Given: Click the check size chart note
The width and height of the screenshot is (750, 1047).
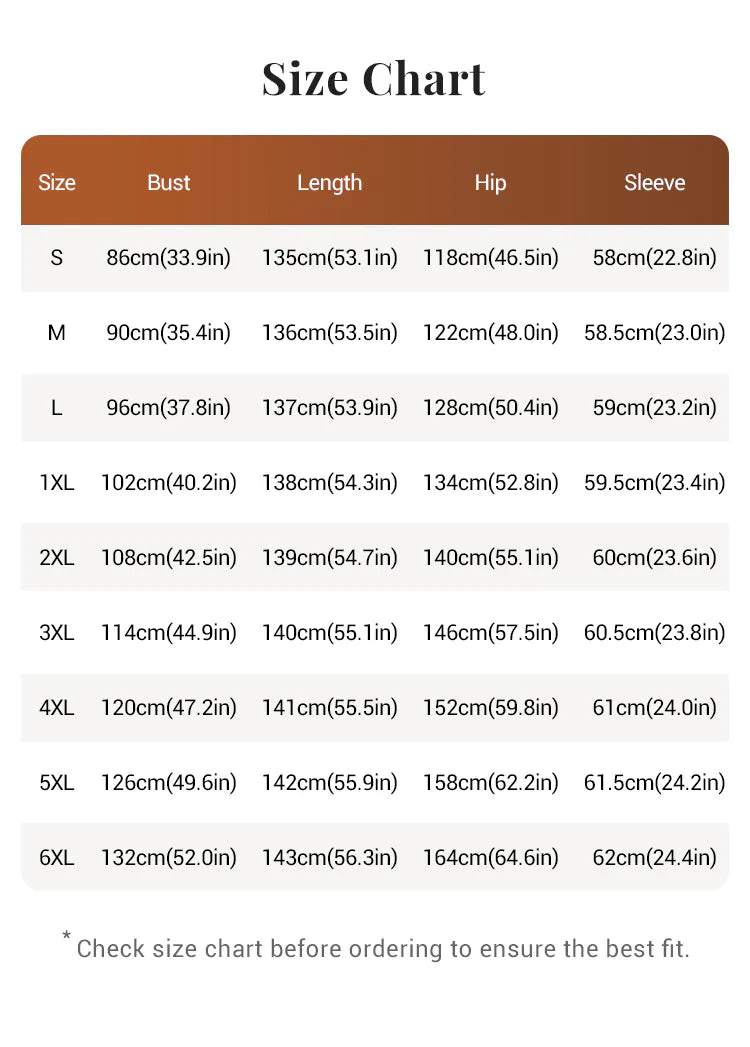Looking at the screenshot, I should [x=376, y=946].
